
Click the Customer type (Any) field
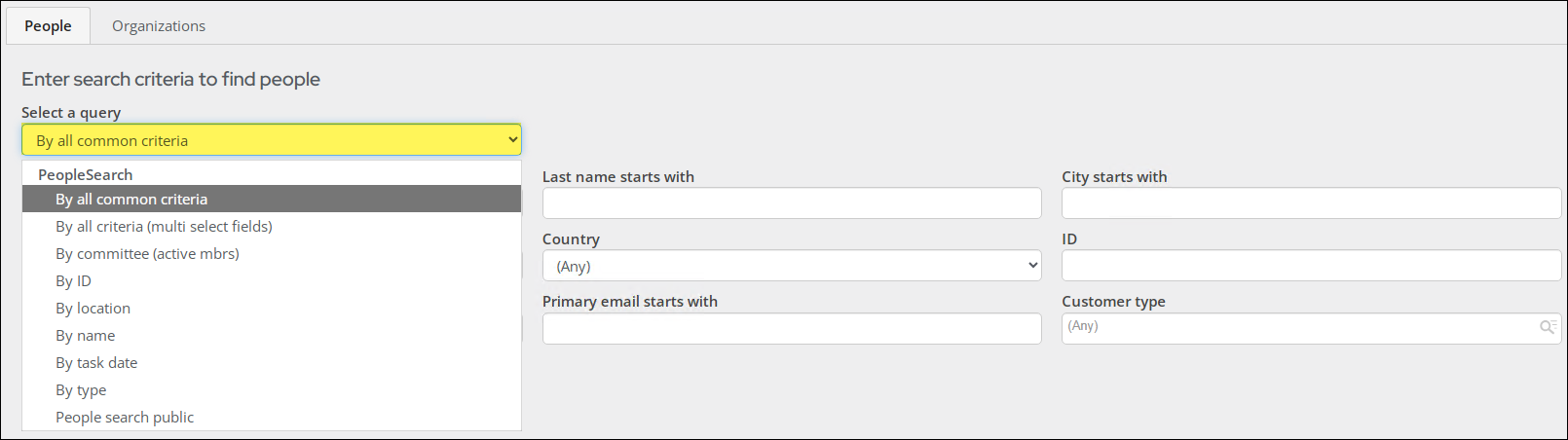click(1295, 328)
